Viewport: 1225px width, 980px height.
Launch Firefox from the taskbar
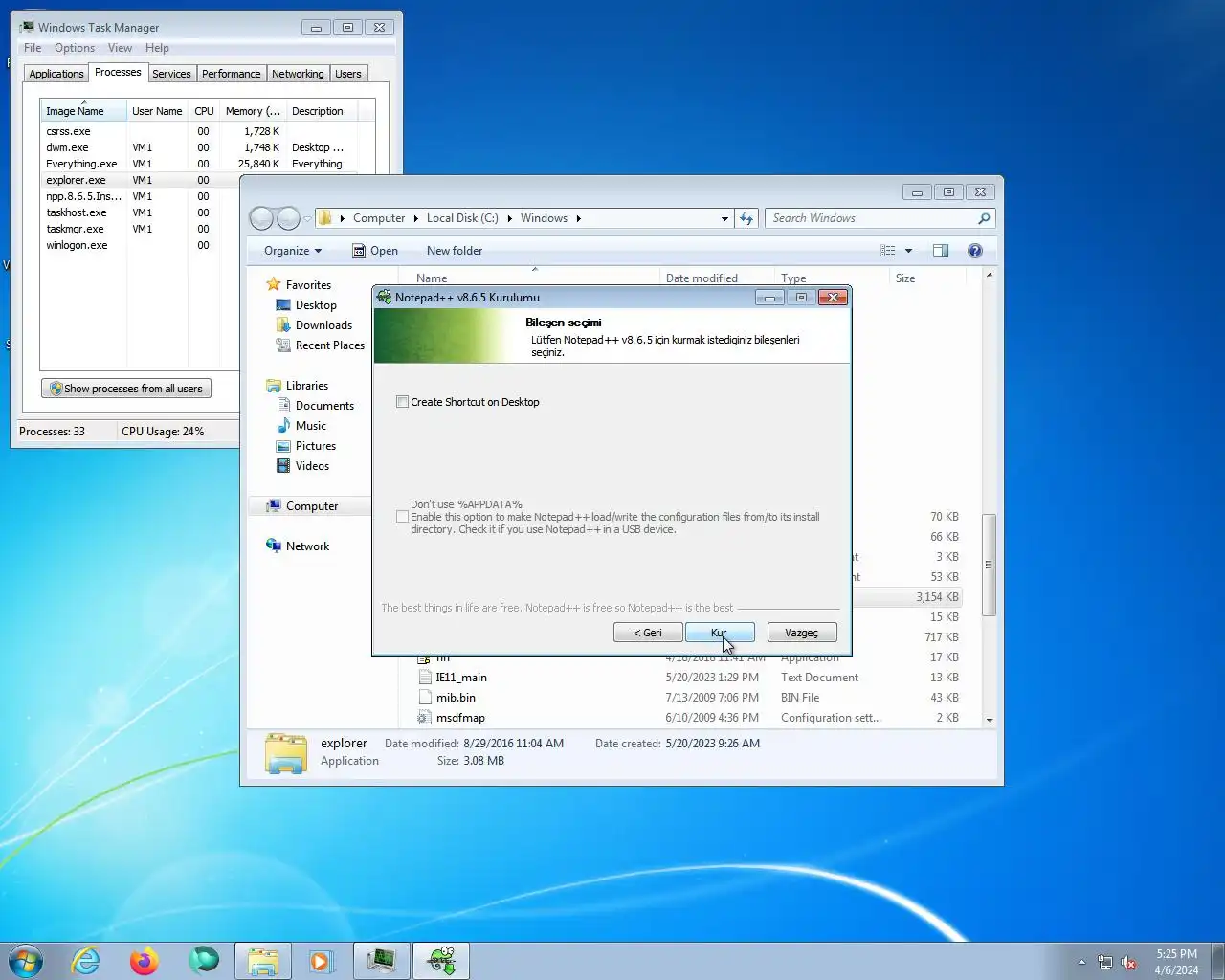tap(145, 961)
